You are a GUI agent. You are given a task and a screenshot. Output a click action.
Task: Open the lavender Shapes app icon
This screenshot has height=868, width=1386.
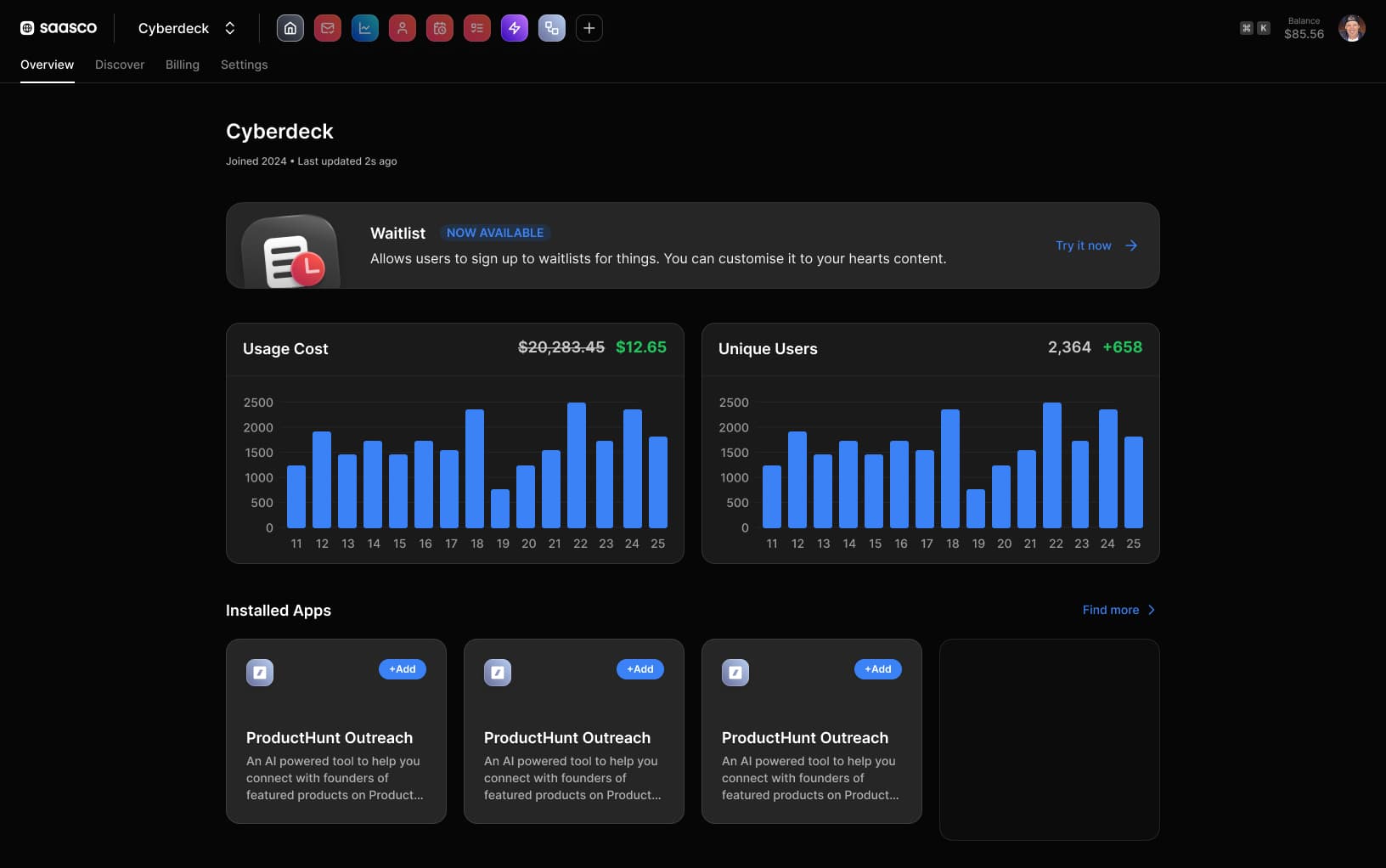pyautogui.click(x=552, y=28)
